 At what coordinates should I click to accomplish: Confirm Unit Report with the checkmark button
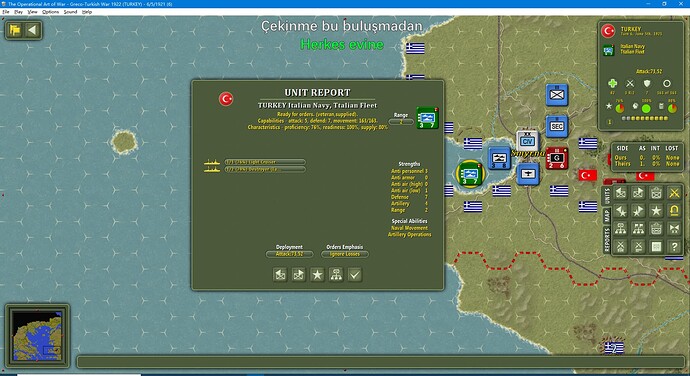tap(355, 275)
